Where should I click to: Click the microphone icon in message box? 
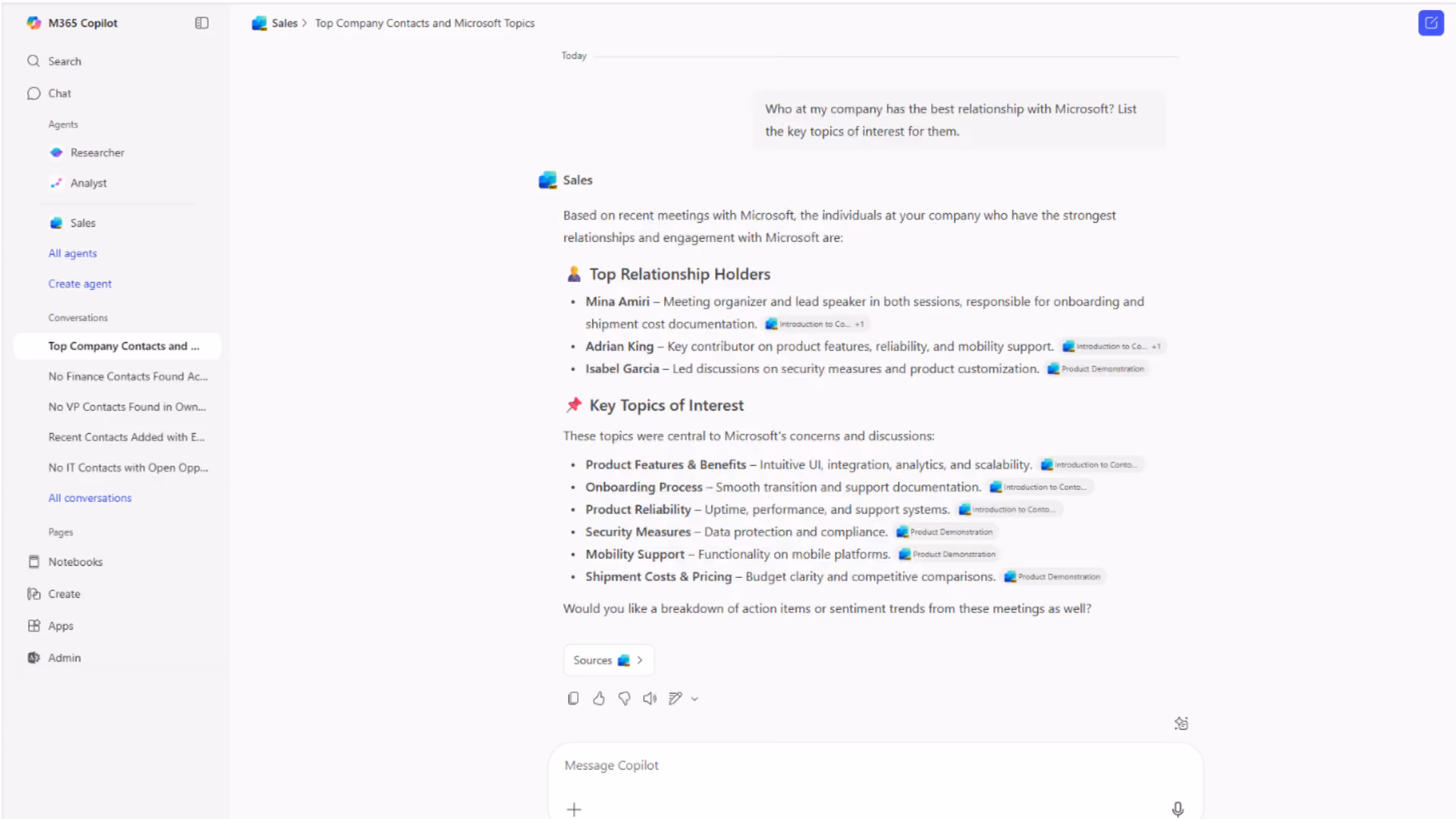[x=1178, y=809]
